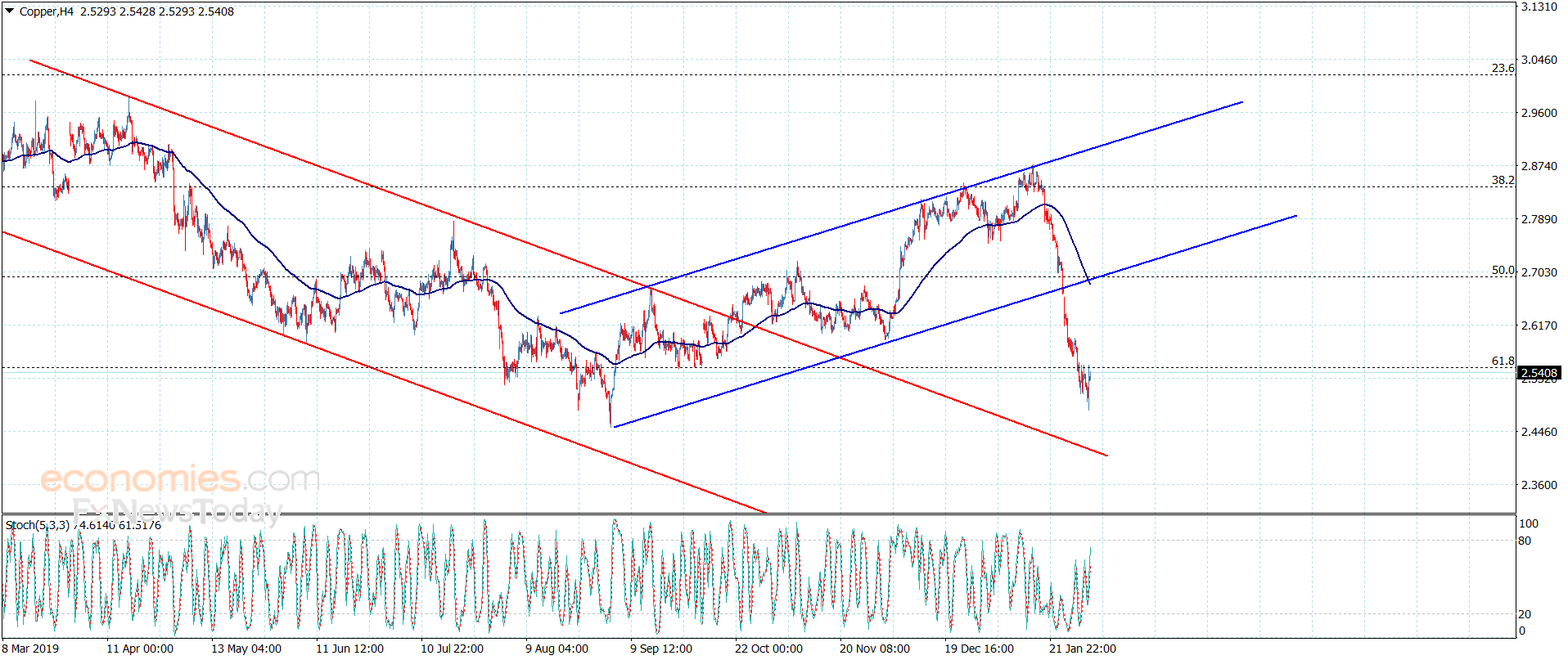Click the 2.6170 price axis label

[1539, 326]
